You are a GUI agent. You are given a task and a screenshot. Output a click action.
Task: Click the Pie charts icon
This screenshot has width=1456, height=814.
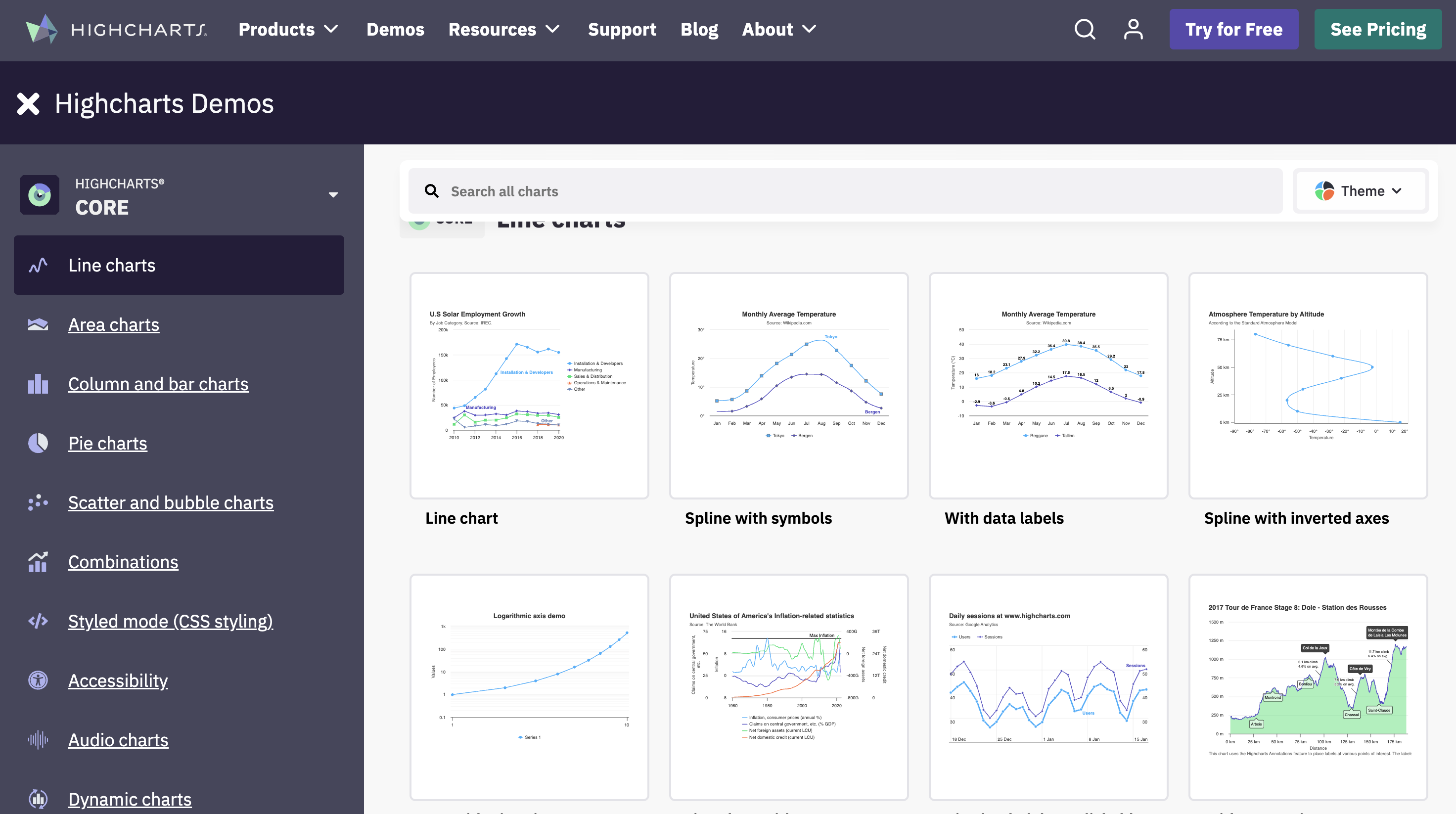[37, 443]
